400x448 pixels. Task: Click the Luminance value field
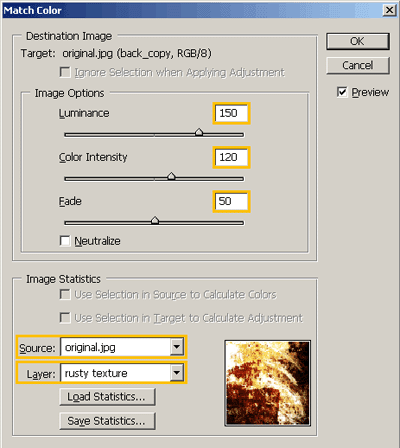click(232, 113)
